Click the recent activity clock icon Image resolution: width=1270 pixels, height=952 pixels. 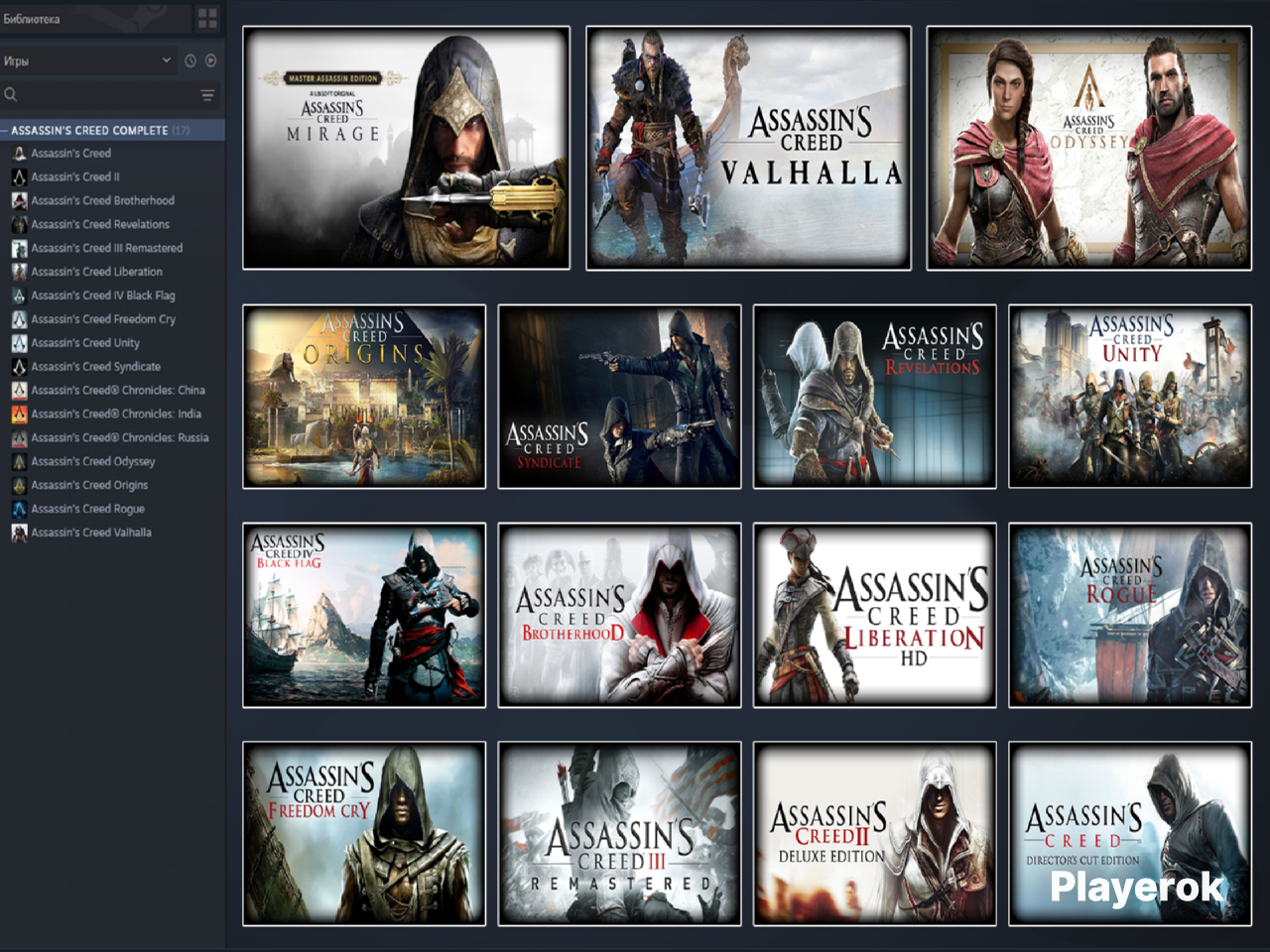(190, 60)
